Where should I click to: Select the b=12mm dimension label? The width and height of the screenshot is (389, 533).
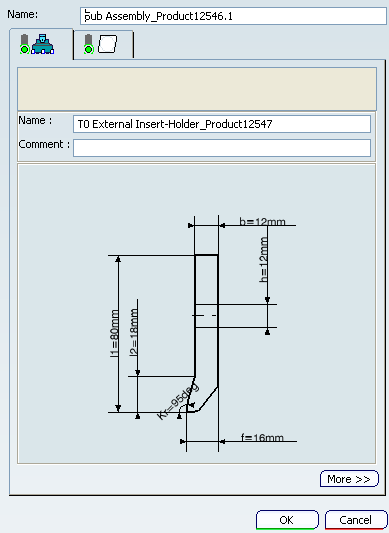(x=262, y=222)
